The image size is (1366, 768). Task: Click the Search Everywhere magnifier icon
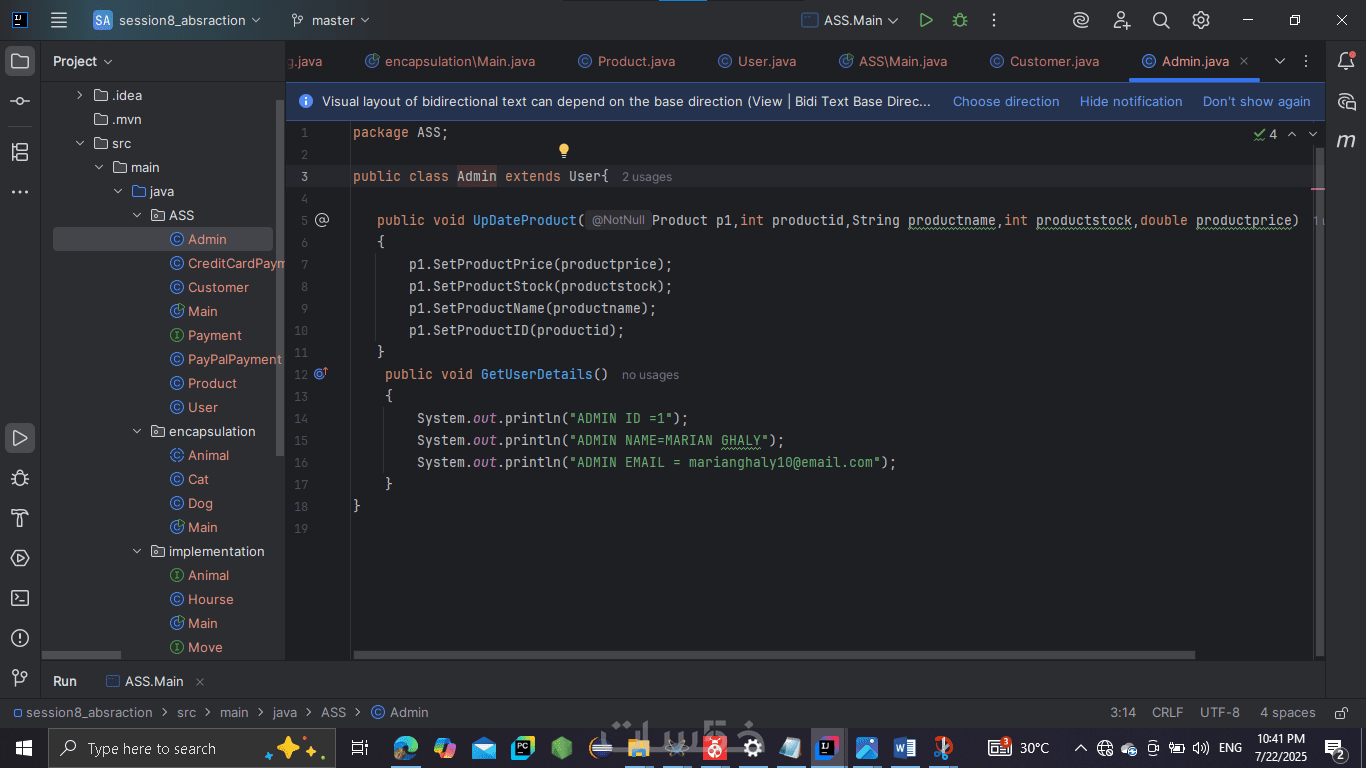click(x=1161, y=20)
